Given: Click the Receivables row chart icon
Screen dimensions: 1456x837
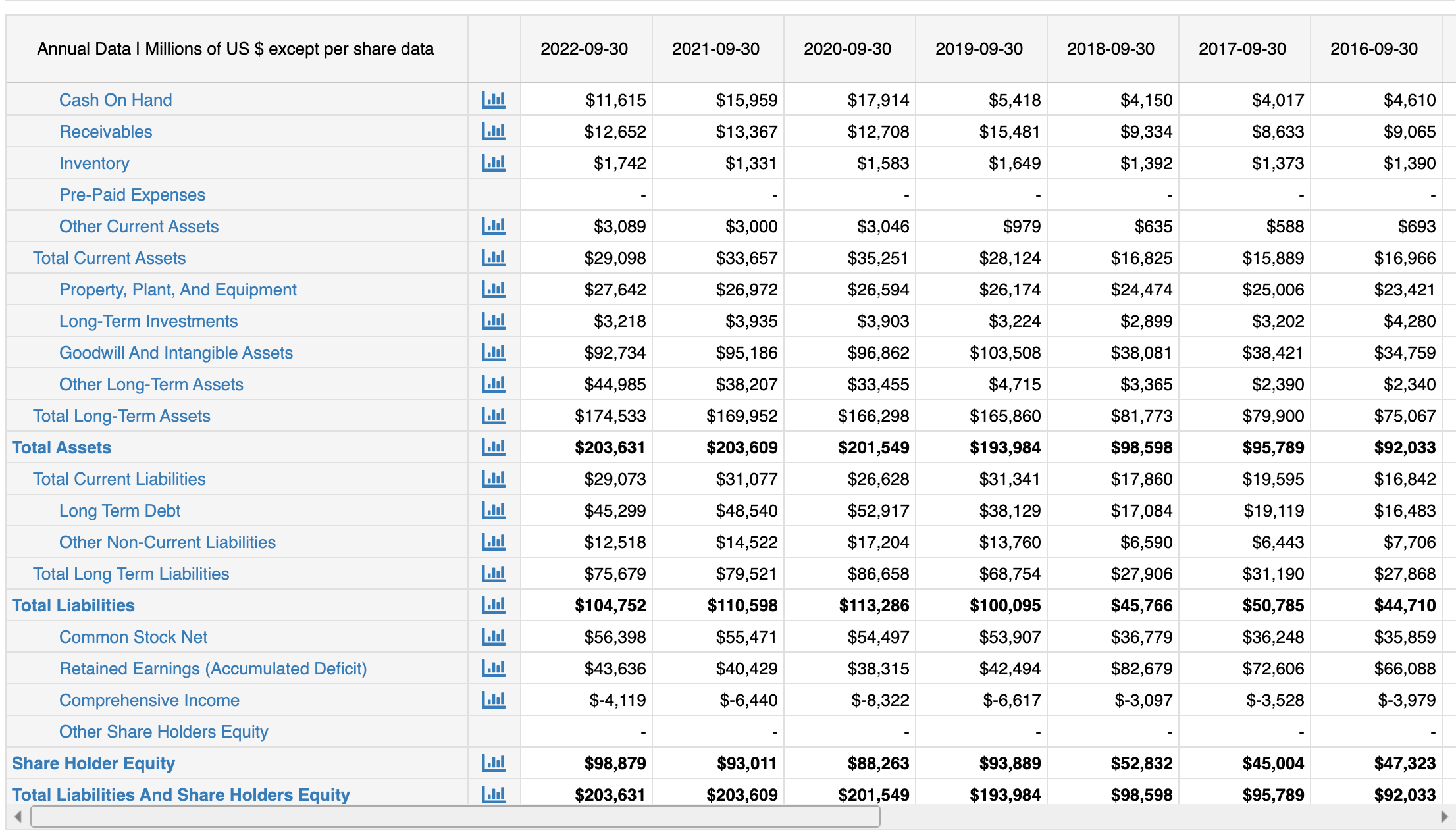Looking at the screenshot, I should tap(493, 132).
